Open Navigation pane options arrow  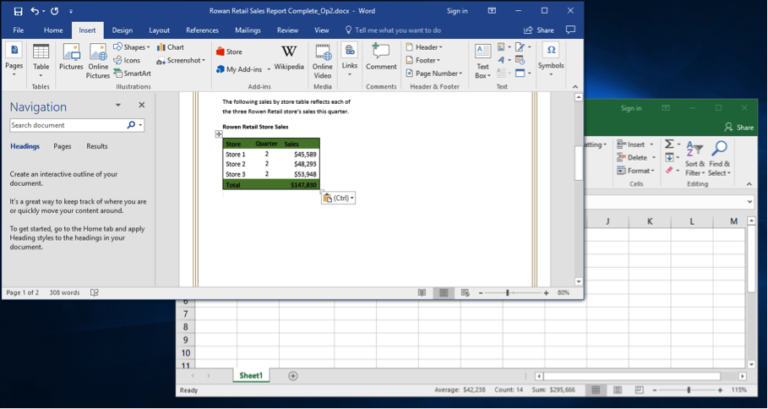[118, 105]
